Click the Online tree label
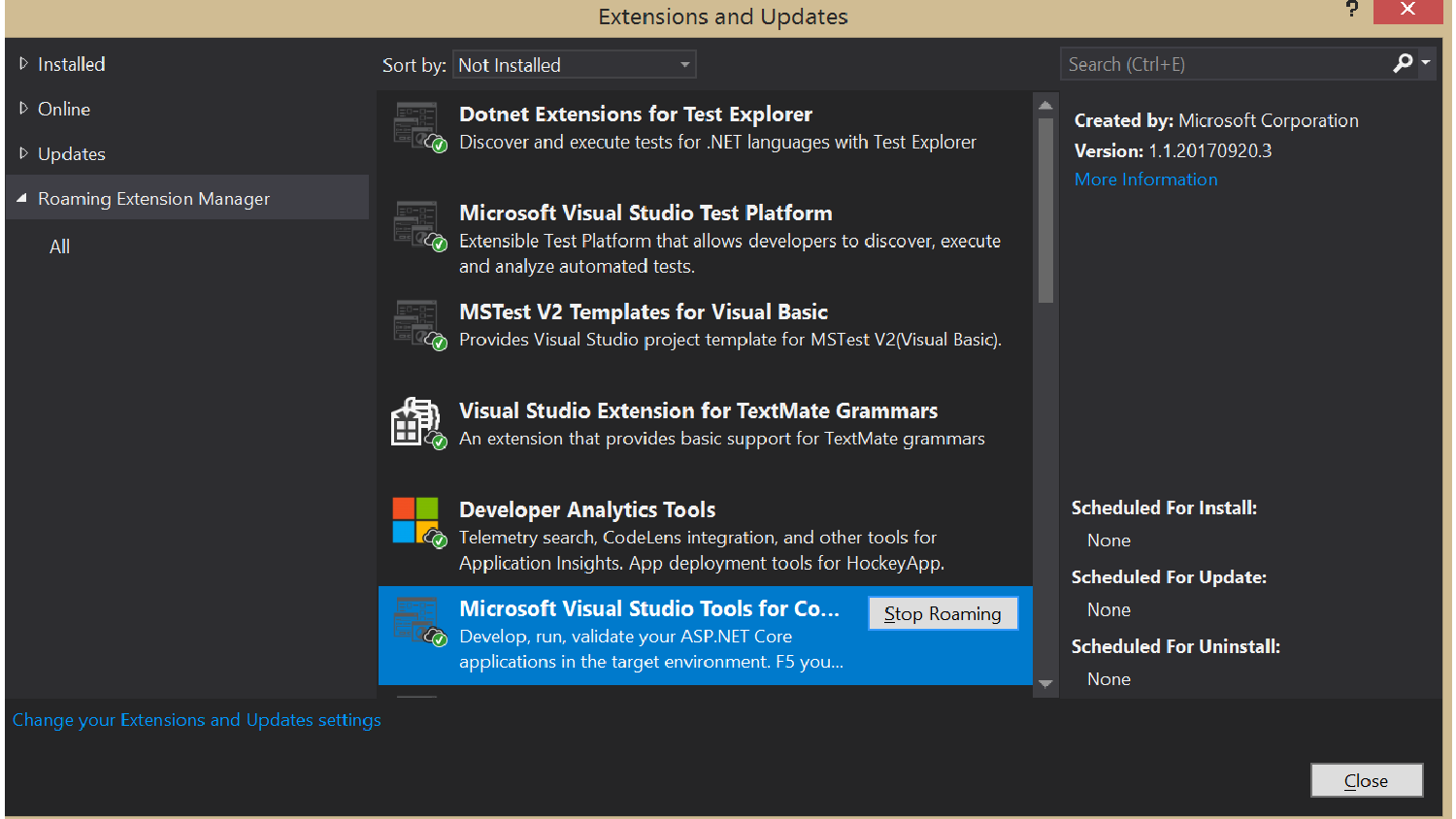The height and width of the screenshot is (819, 1456). point(64,109)
